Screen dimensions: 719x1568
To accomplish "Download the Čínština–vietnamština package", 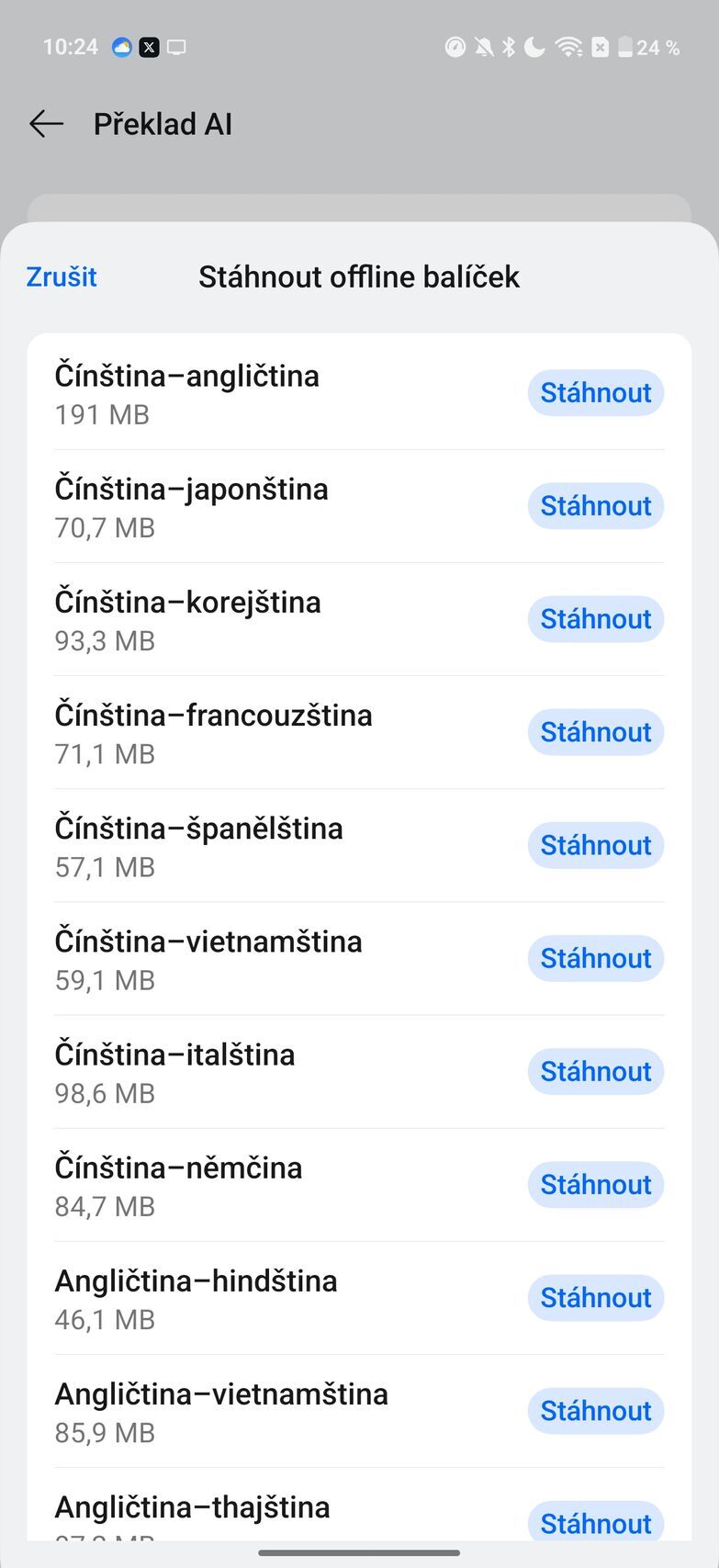I will [595, 958].
